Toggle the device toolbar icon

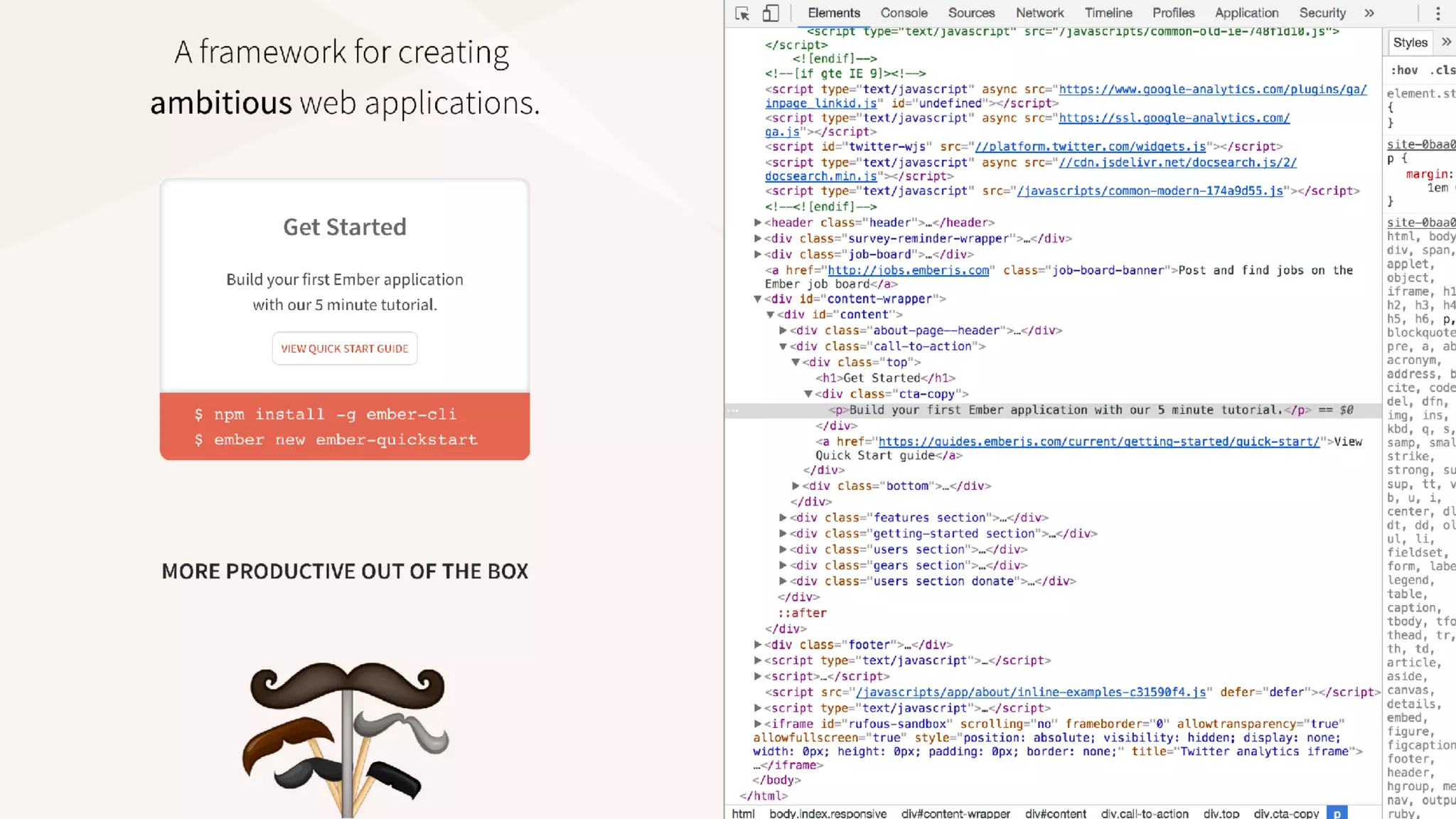click(x=771, y=14)
